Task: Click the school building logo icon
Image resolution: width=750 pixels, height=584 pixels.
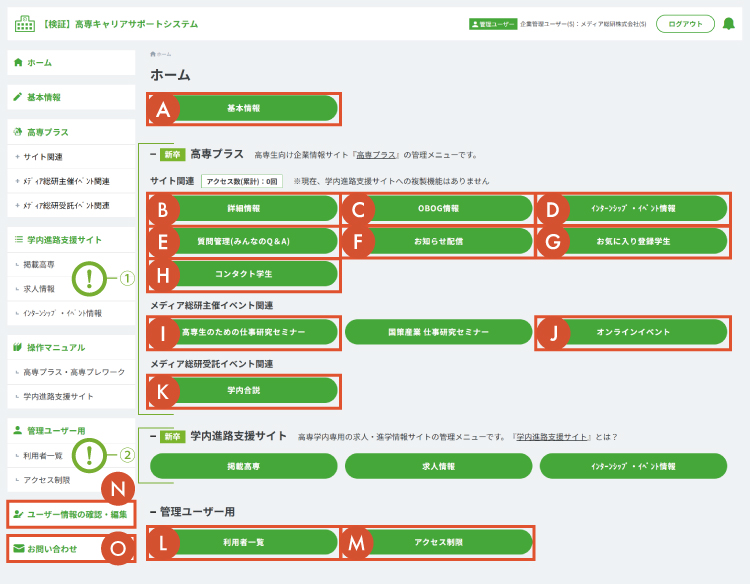Action: [25, 24]
